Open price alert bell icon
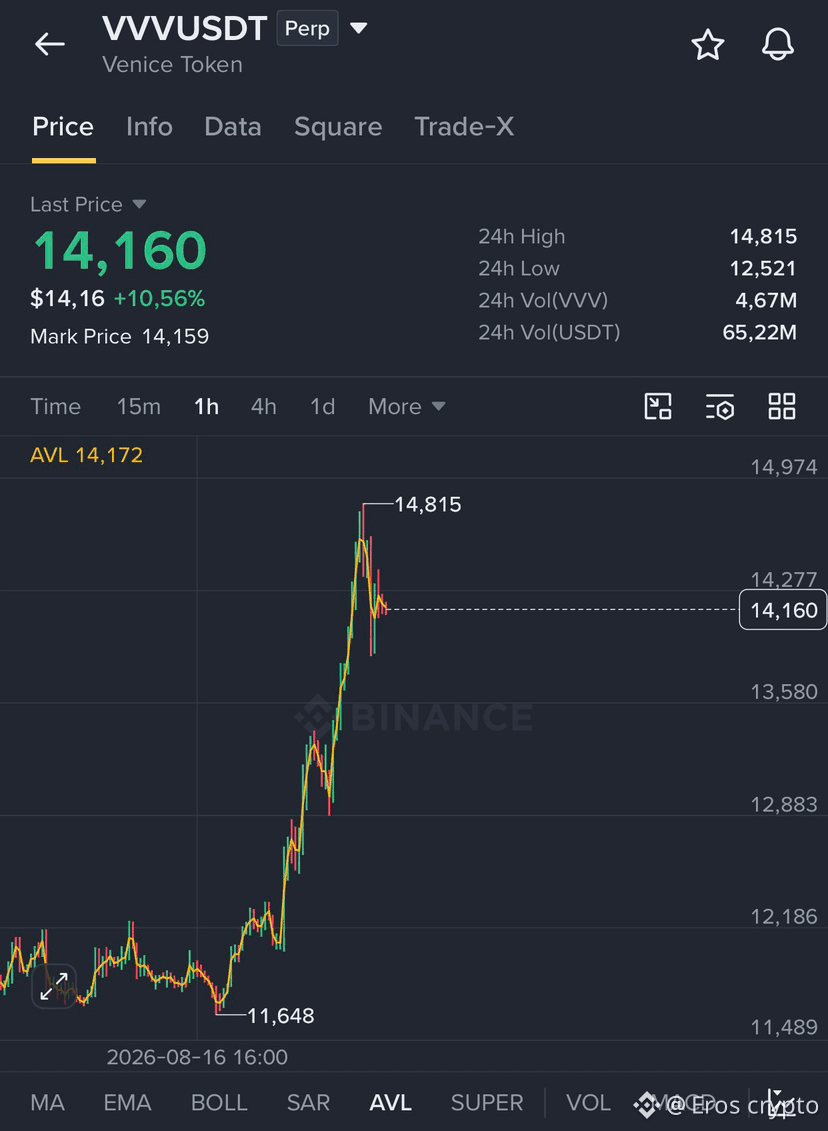This screenshot has width=828, height=1131. 778,45
